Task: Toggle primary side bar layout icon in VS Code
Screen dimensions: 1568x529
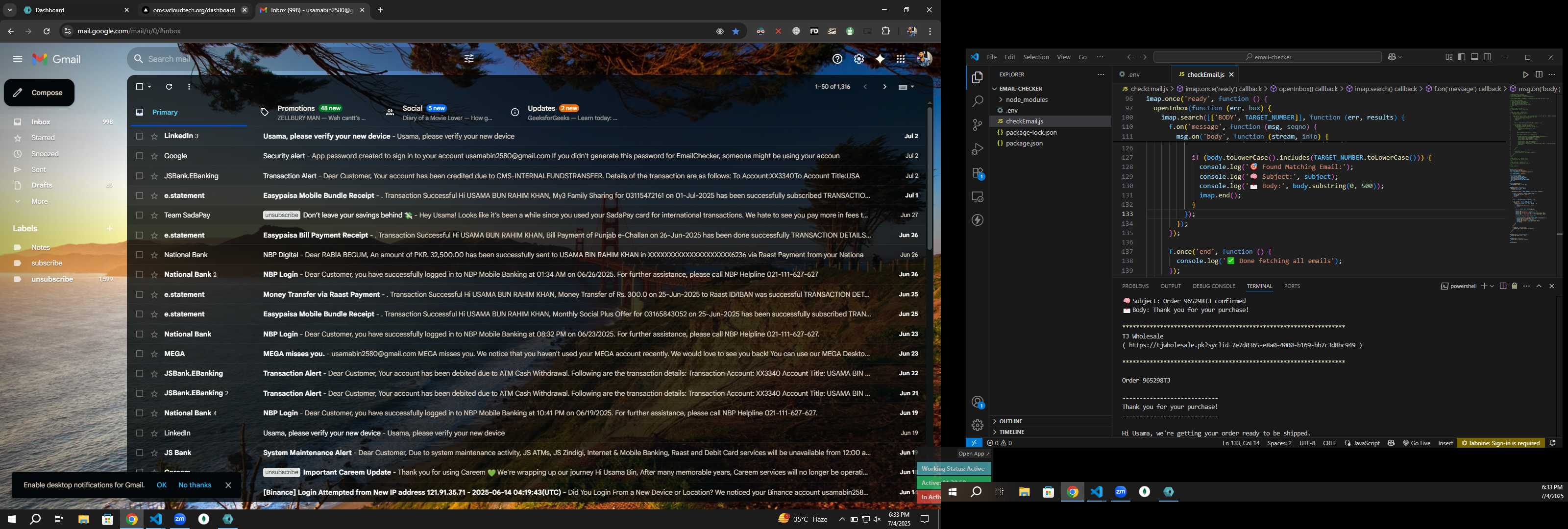Action: [x=1462, y=57]
